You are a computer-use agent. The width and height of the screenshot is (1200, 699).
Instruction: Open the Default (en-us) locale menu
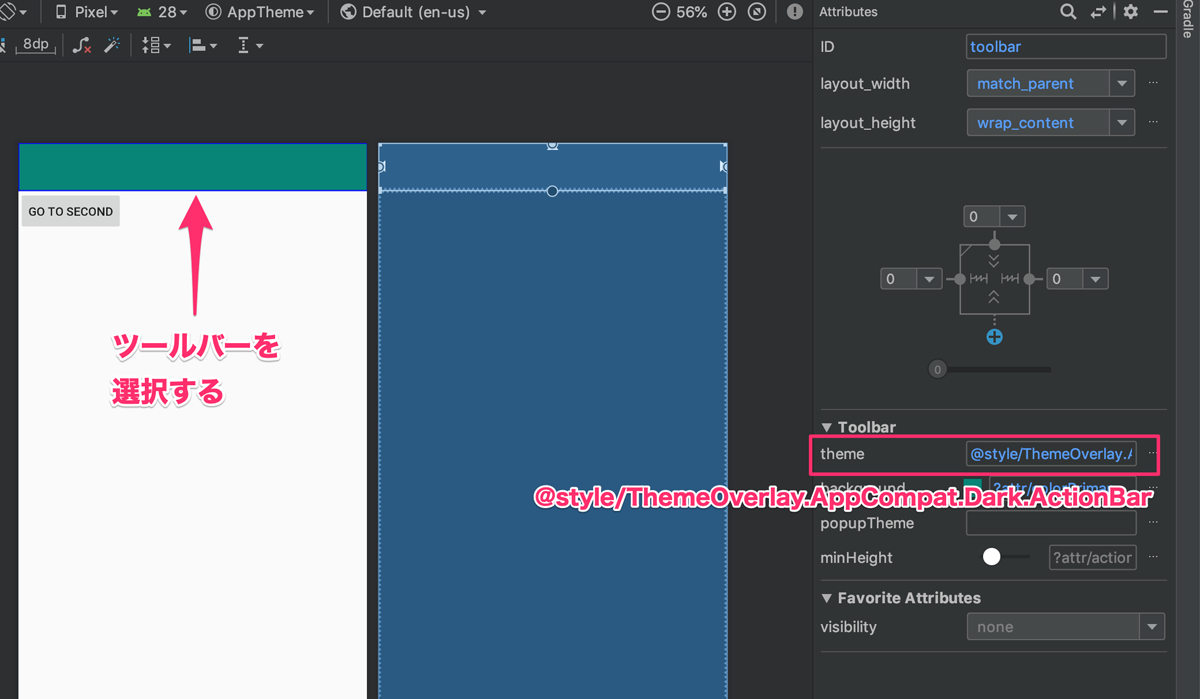coord(413,12)
